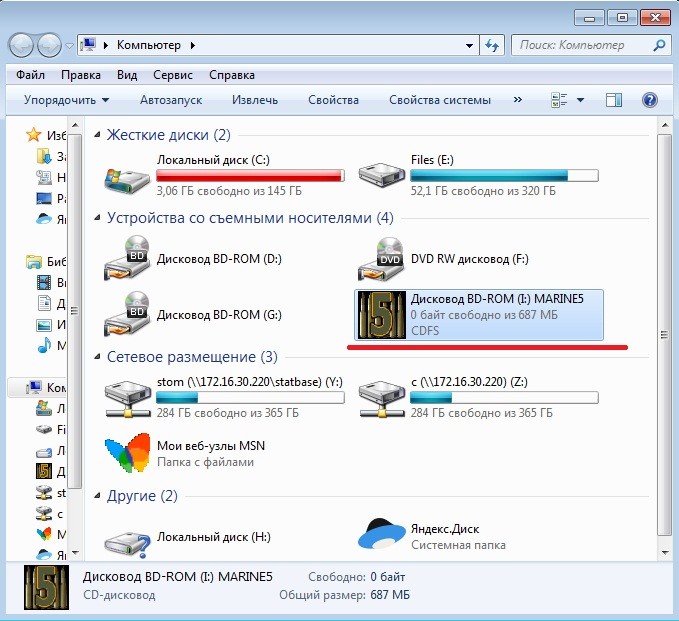
Task: Expand the Organize dropdown menu
Action: coord(66,100)
